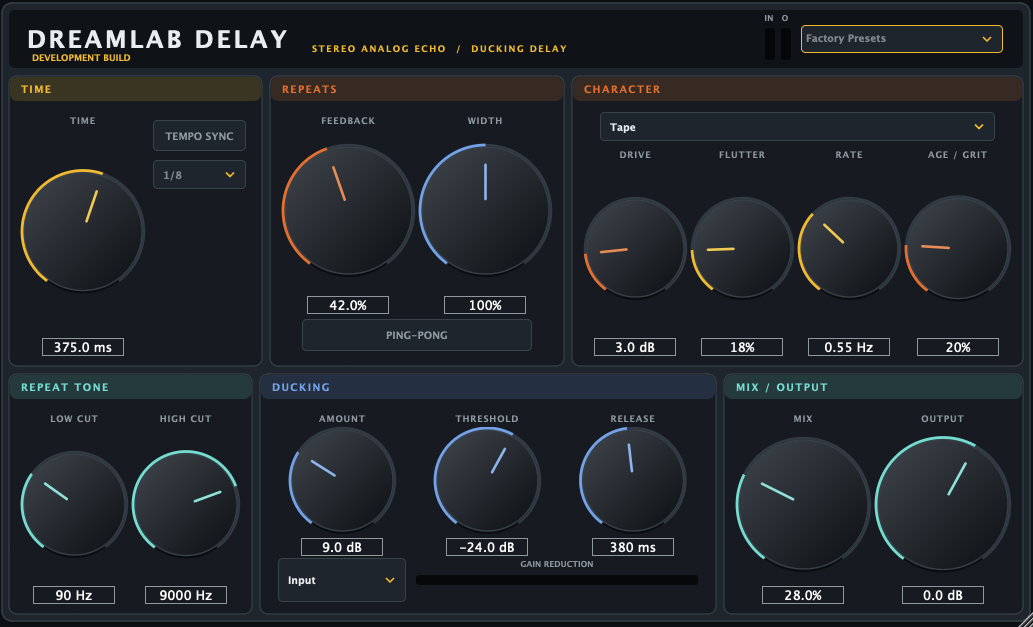Click the DUCKING section header
This screenshot has width=1033, height=627.
click(488, 387)
